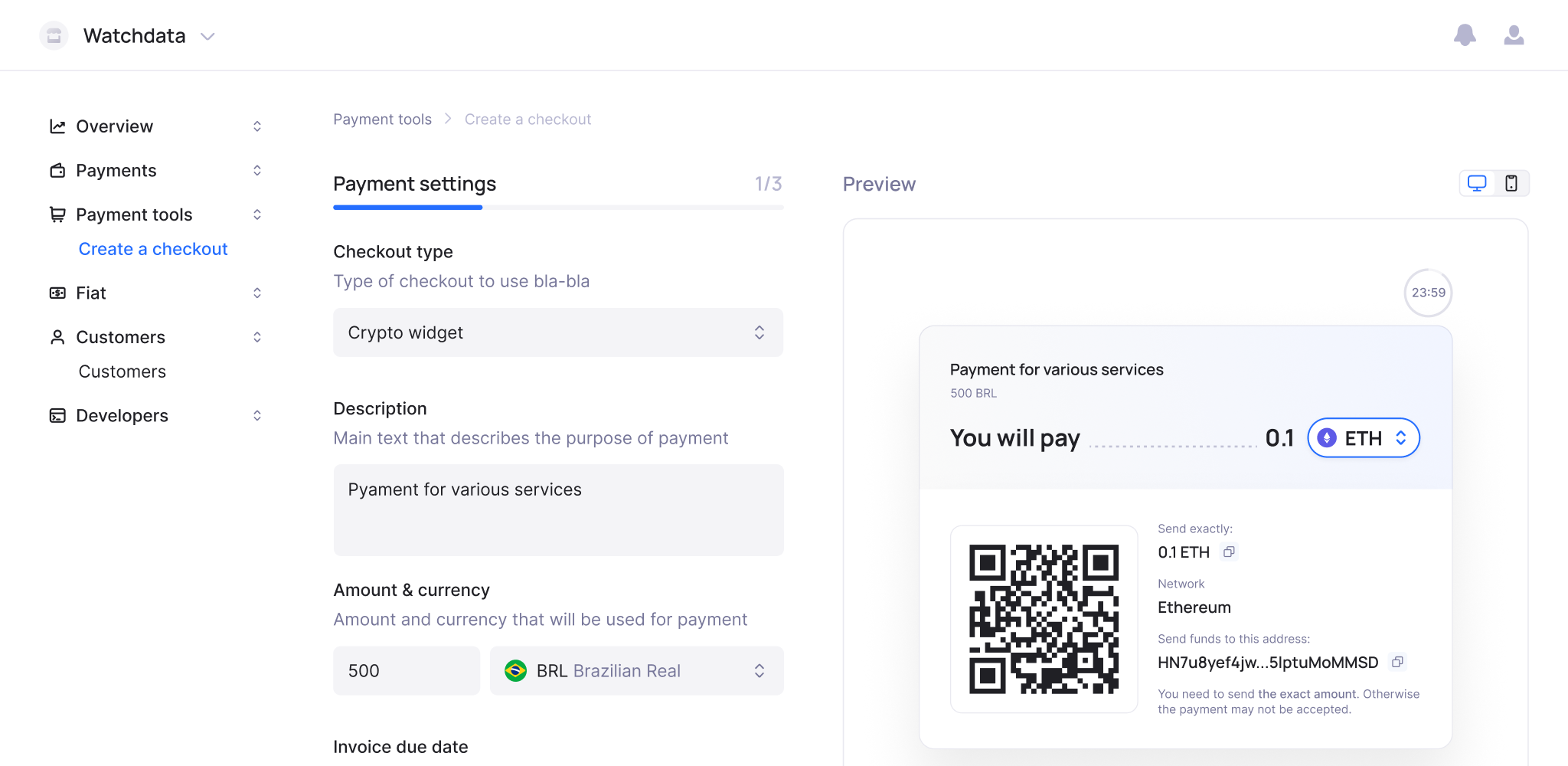Select the Customers sub-item link
This screenshot has width=1568, height=766.
coord(122,372)
